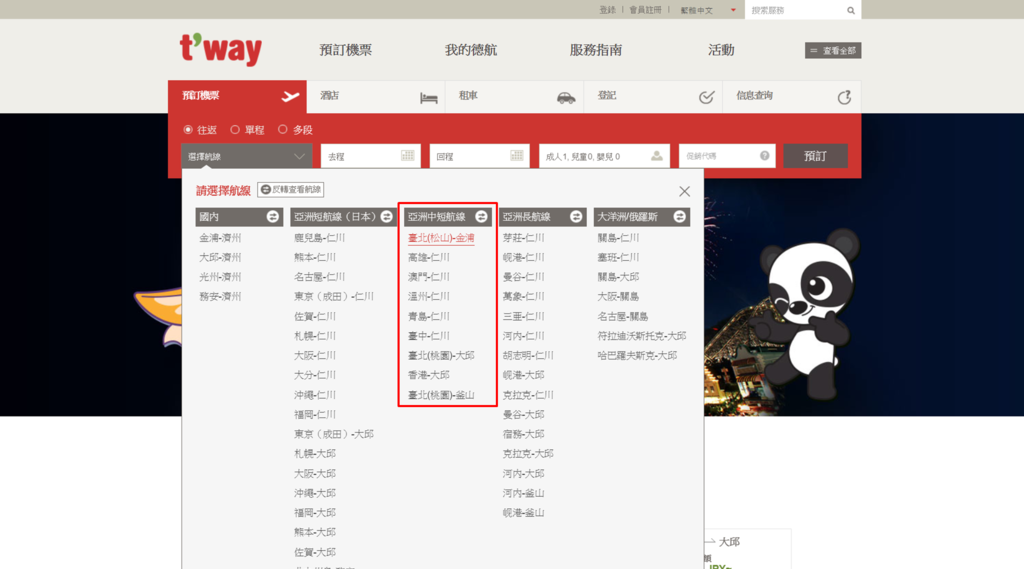Switch to the 登記 check-in tab
The width and height of the screenshot is (1024, 569).
[653, 97]
